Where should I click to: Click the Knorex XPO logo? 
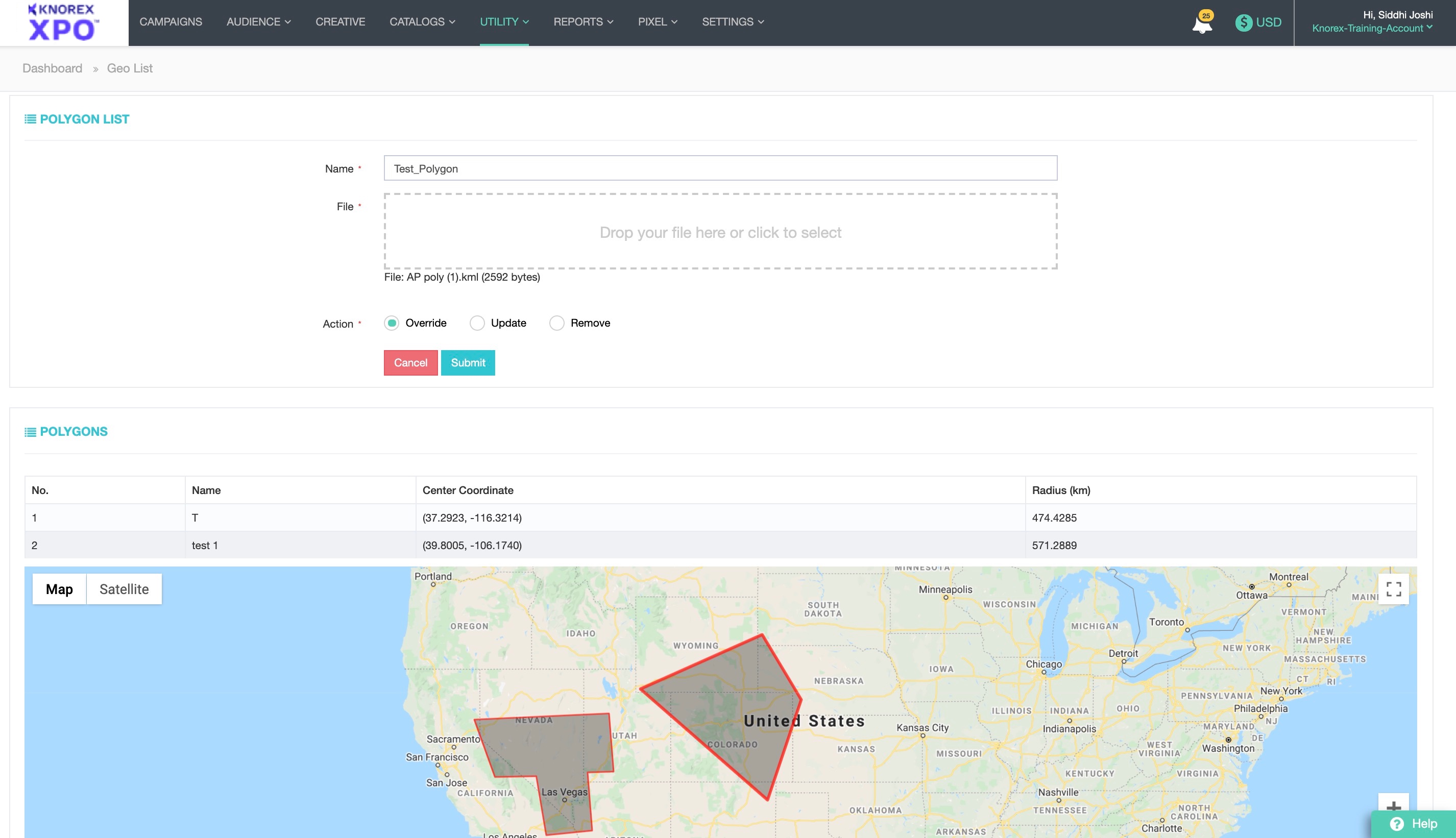click(x=63, y=22)
